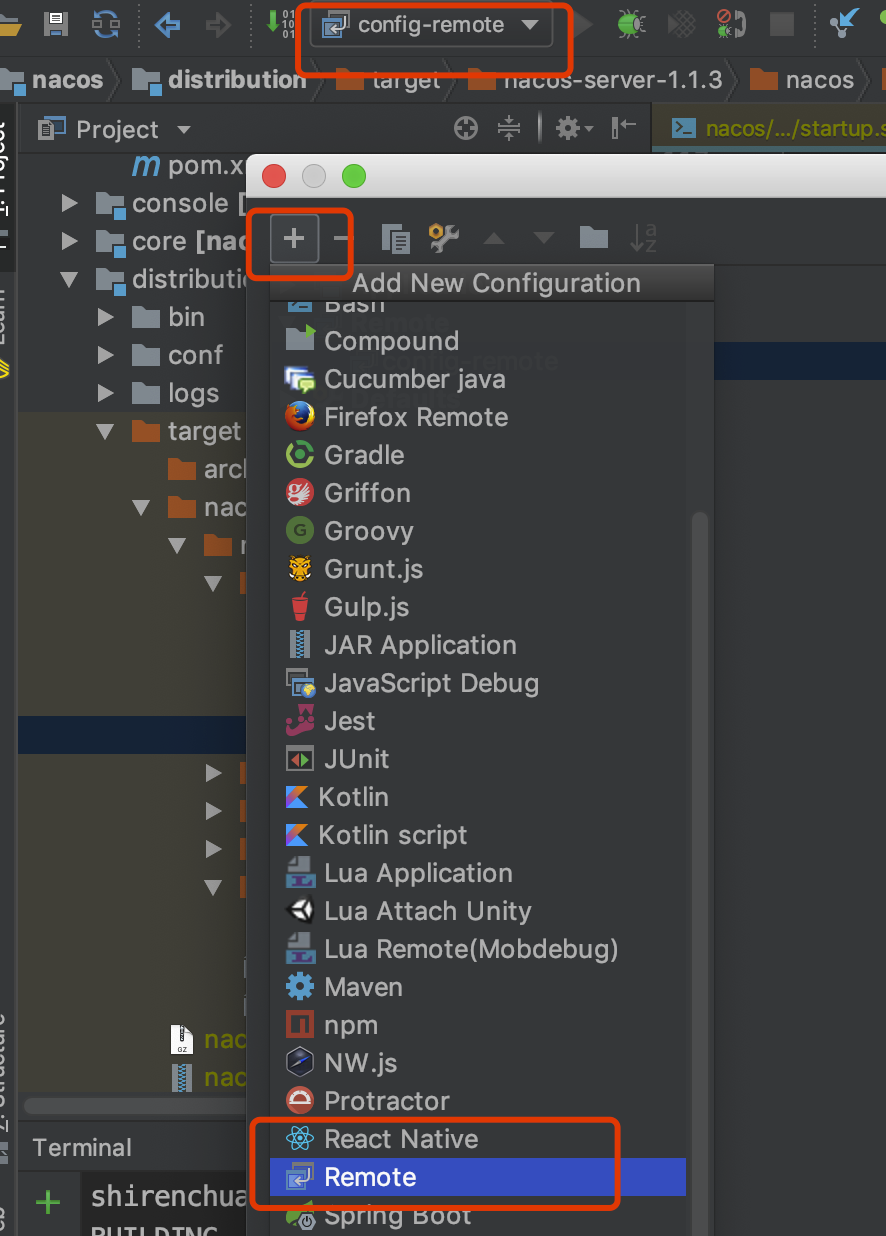886x1236 pixels.
Task: Click the Save All toolbar icon
Action: [x=55, y=23]
